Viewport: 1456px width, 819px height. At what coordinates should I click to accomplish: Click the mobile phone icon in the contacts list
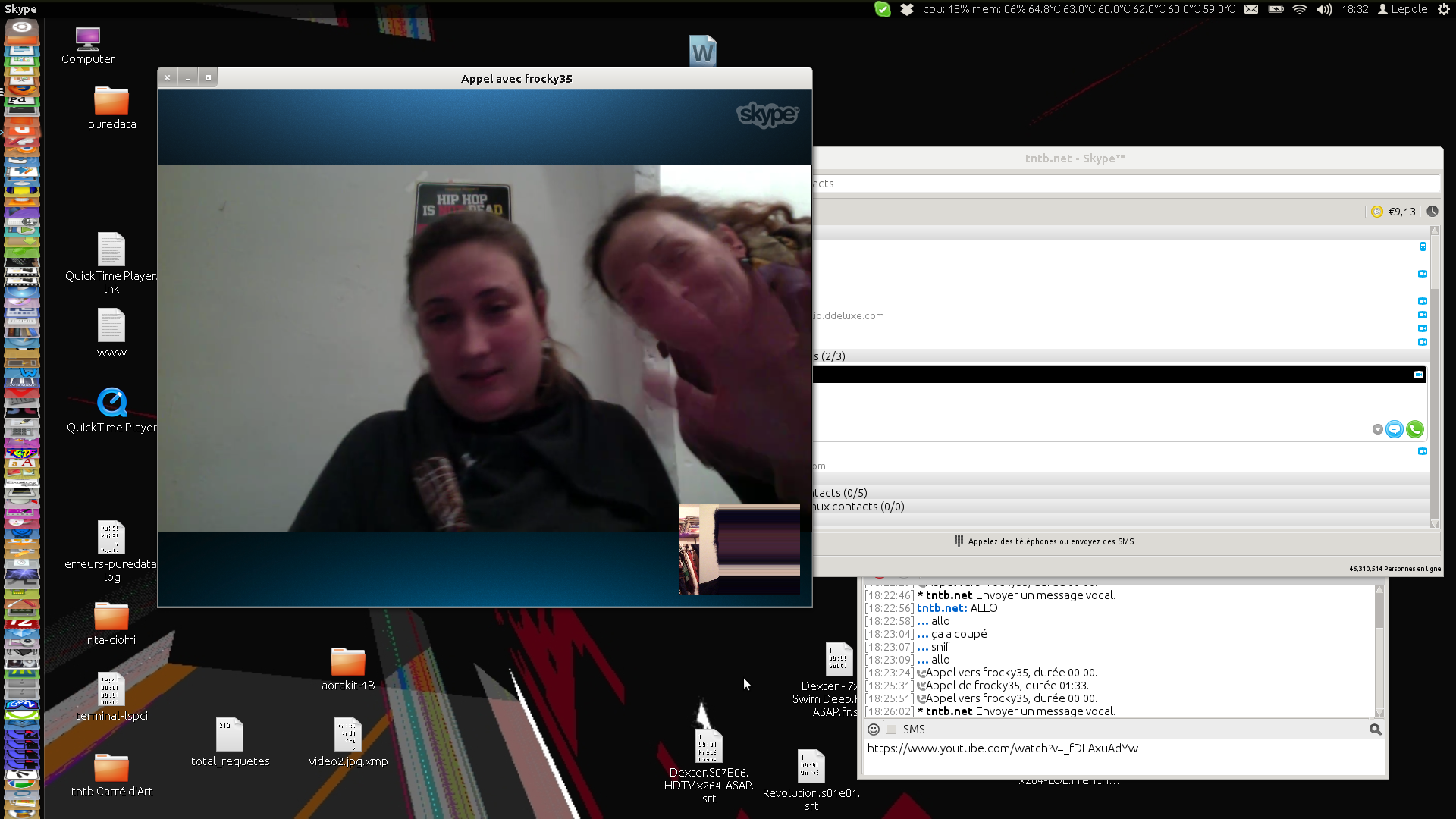(x=1423, y=246)
